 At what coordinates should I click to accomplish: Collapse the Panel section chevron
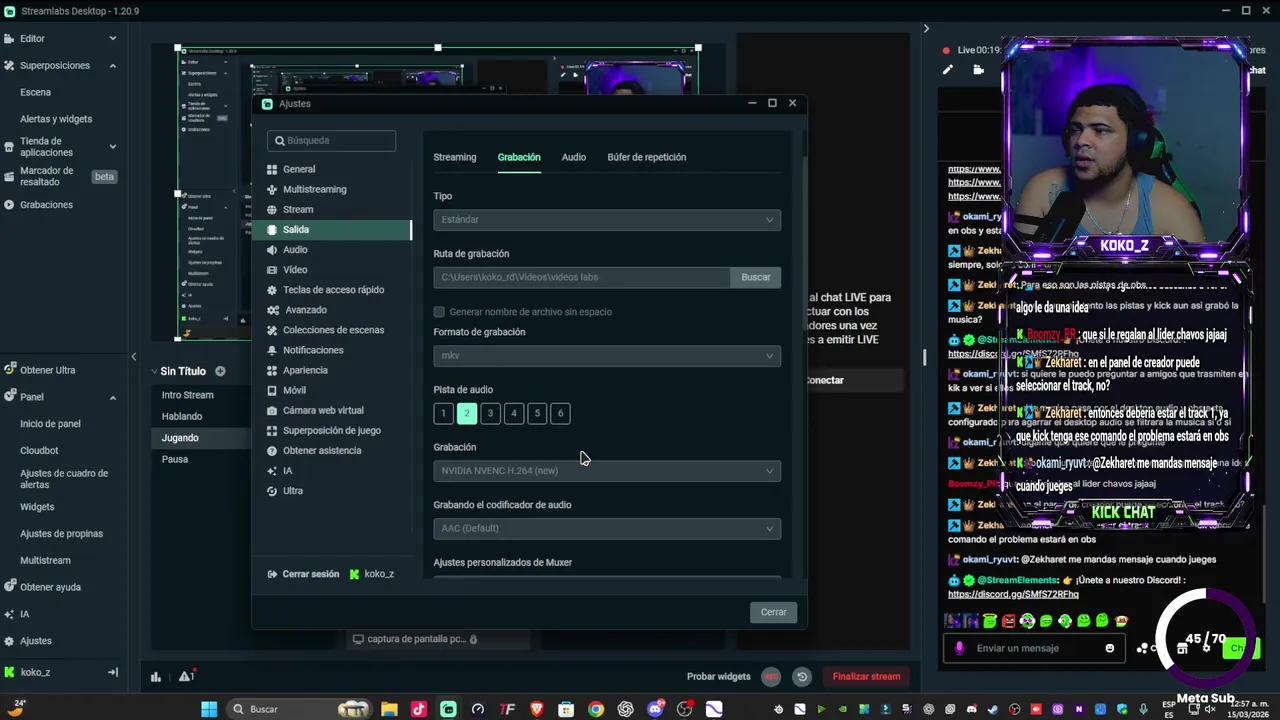tap(112, 397)
